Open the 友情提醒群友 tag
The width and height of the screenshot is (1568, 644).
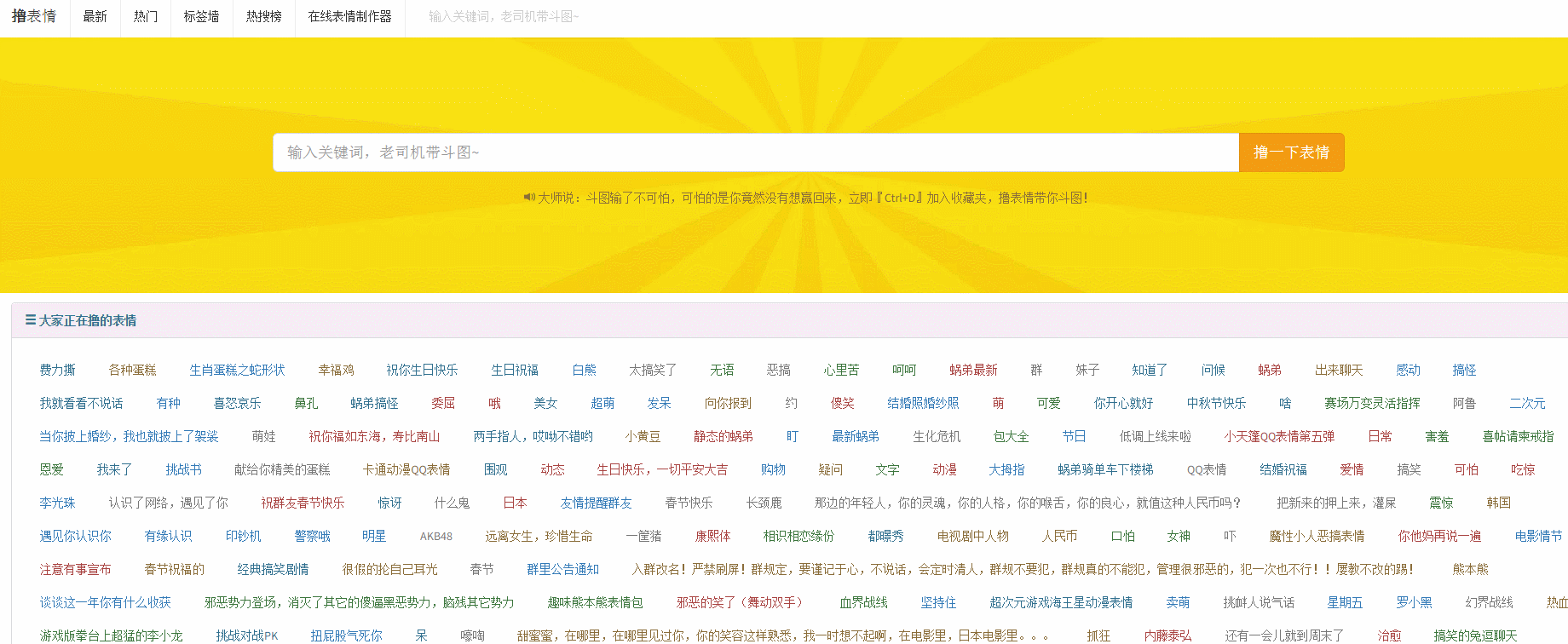[x=596, y=503]
